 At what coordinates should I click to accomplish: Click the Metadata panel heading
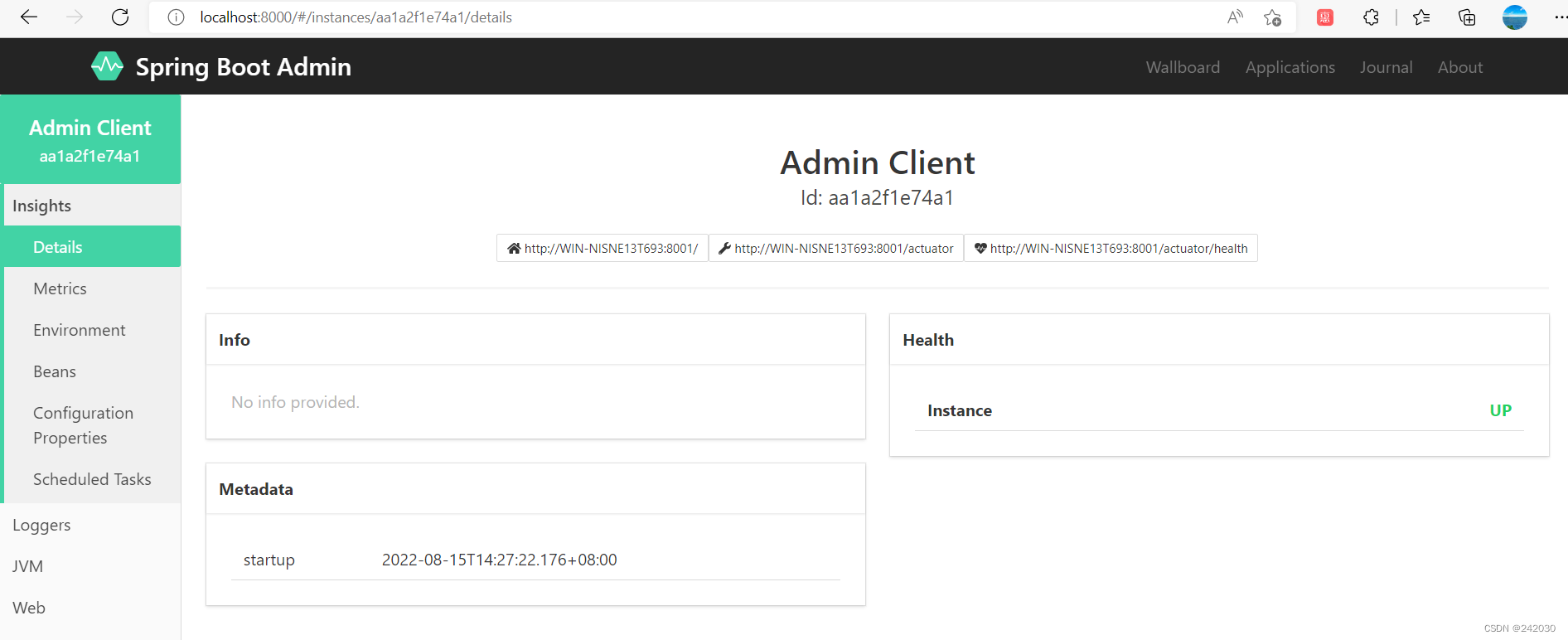256,489
